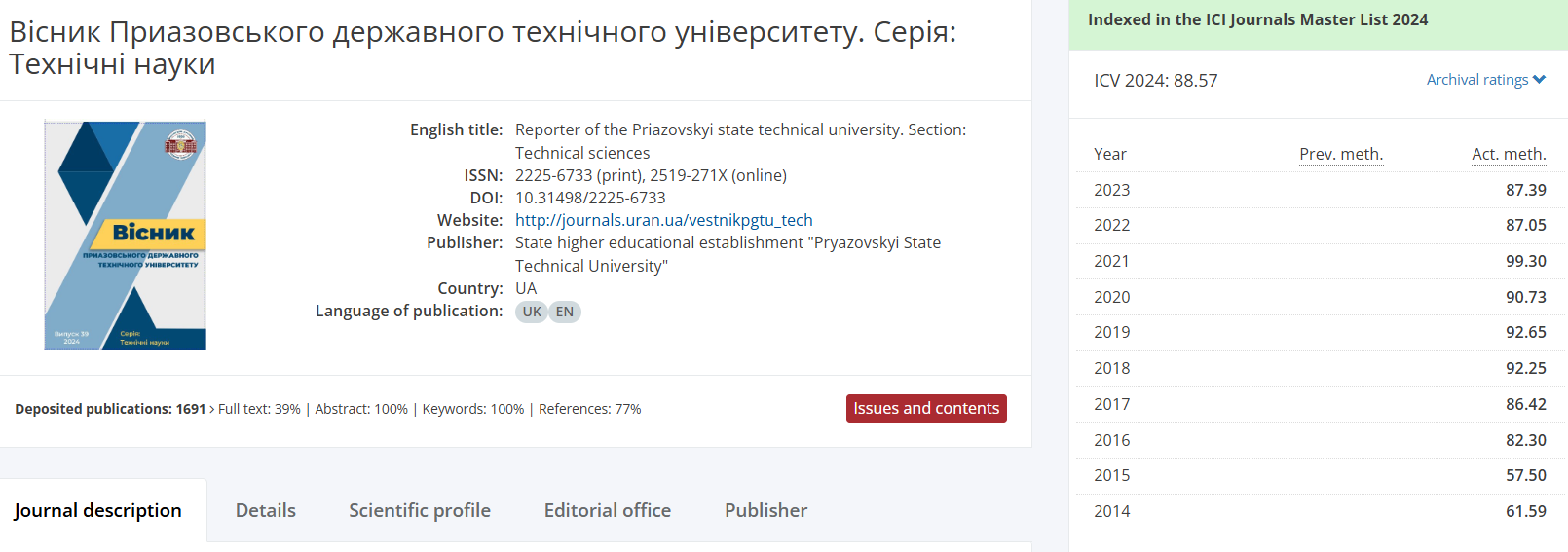1568x552 pixels.
Task: Click the Deposited publications: 1691 text
Action: (x=110, y=409)
